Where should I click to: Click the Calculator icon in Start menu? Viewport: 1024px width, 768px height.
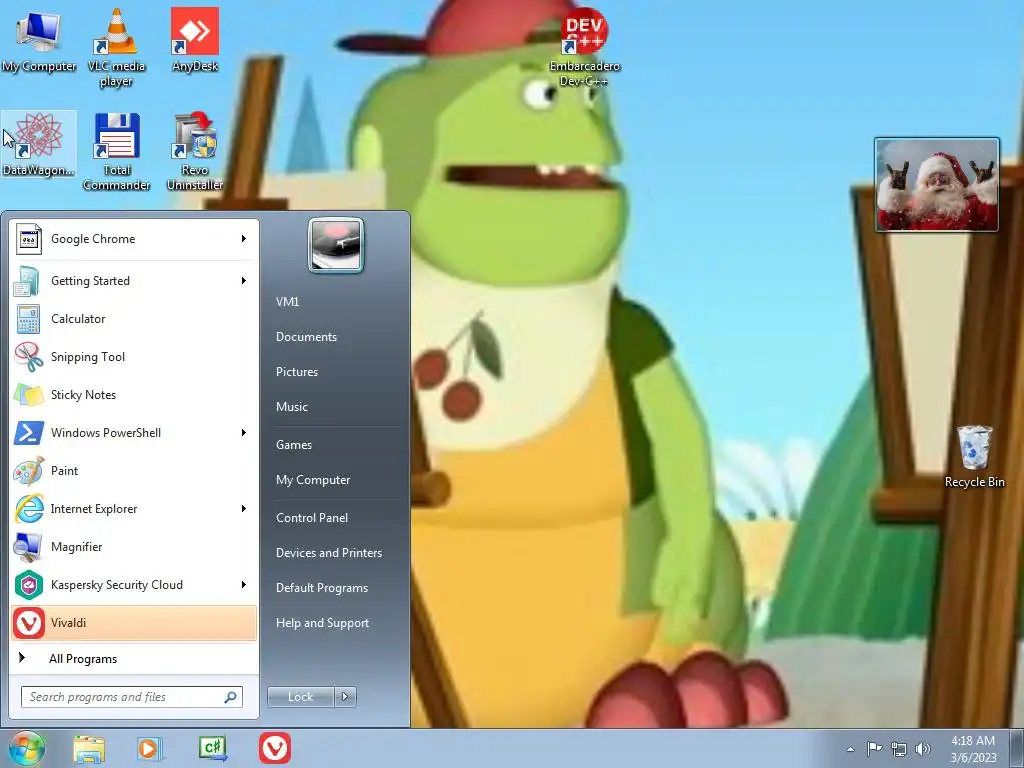coord(29,319)
